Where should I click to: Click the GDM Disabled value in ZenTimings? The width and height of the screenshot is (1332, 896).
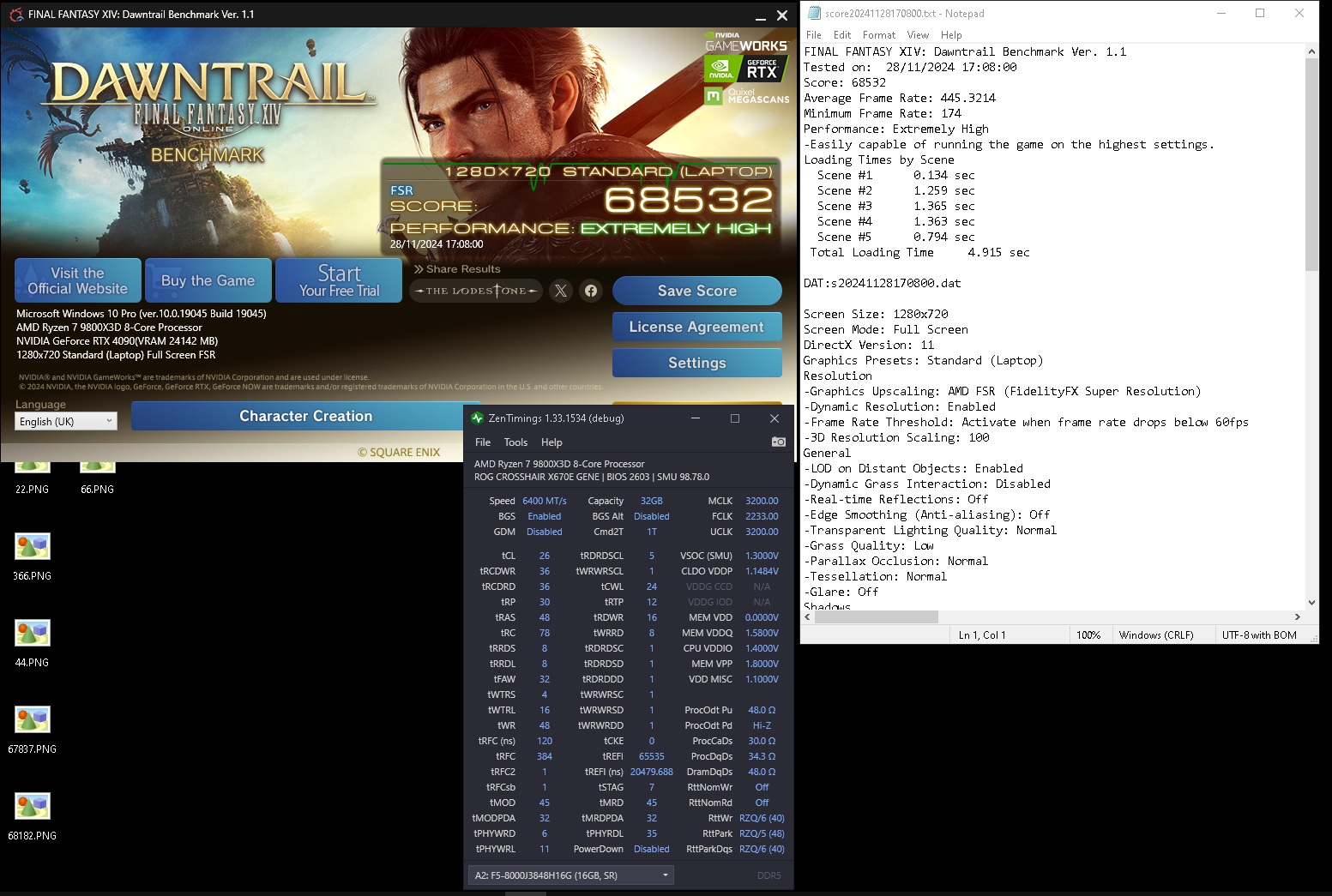545,532
